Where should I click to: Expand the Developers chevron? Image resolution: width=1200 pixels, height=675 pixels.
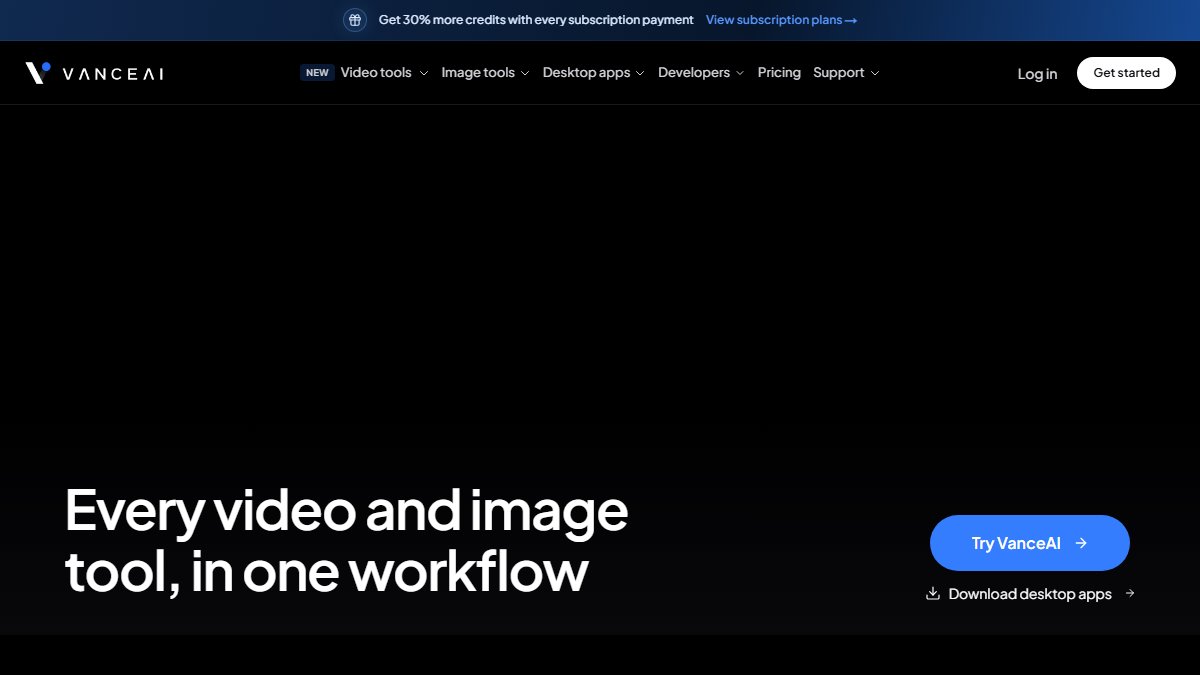[740, 73]
